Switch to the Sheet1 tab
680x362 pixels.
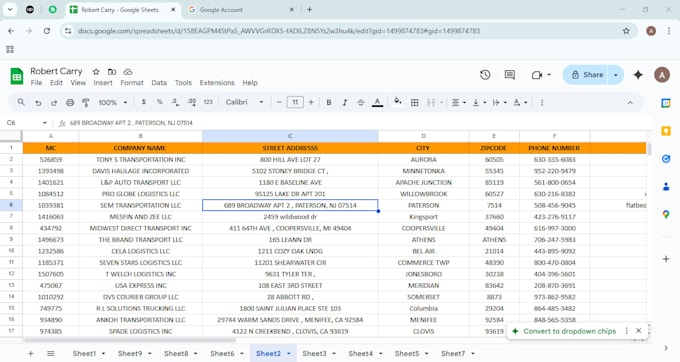84,353
